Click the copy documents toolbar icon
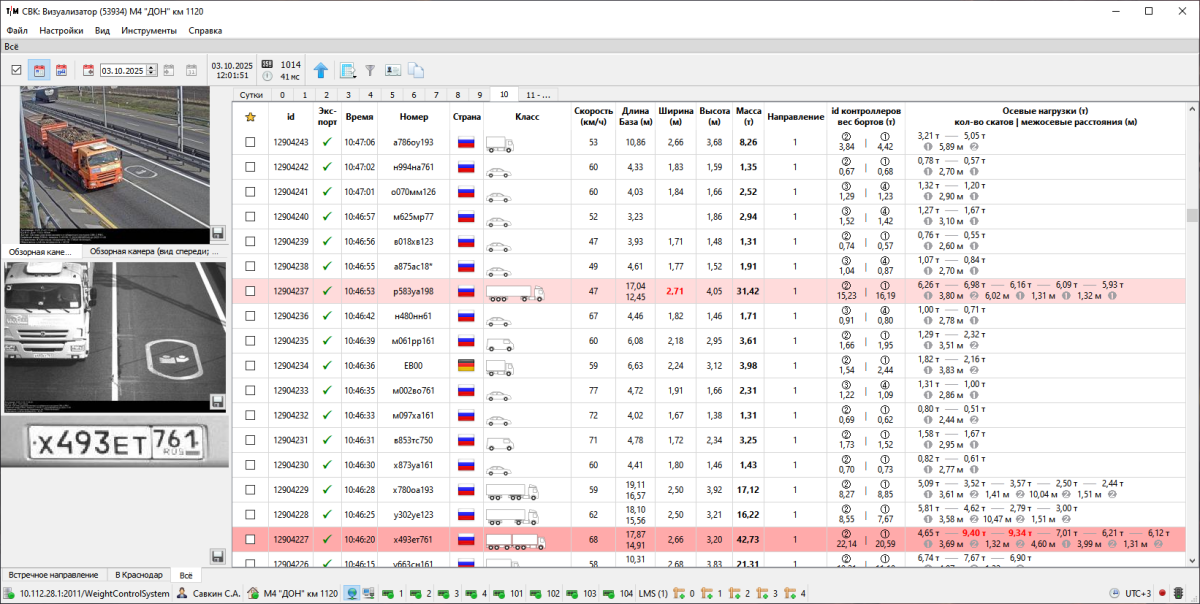 point(416,70)
